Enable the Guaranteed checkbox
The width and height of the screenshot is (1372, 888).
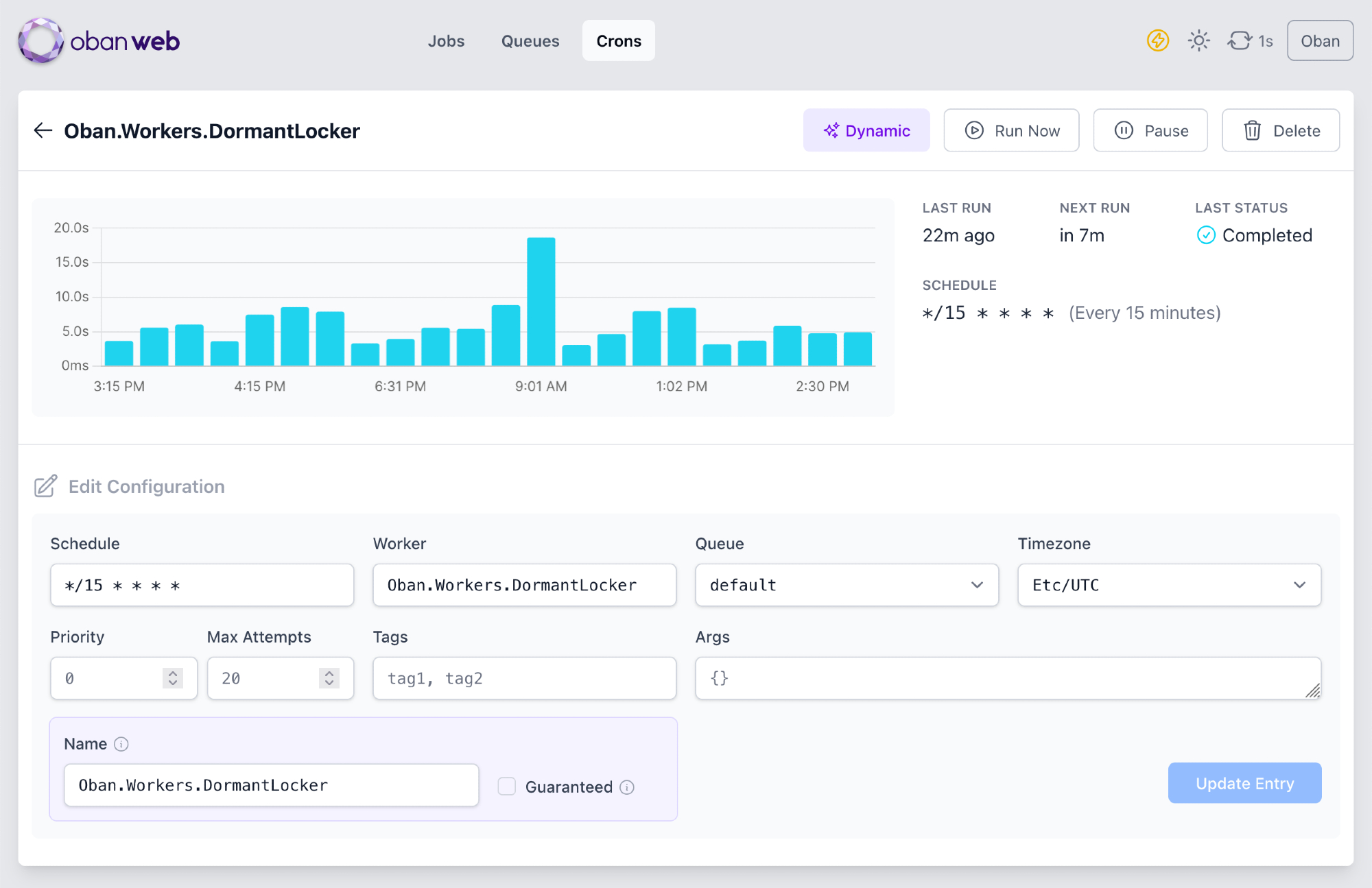pyautogui.click(x=507, y=787)
